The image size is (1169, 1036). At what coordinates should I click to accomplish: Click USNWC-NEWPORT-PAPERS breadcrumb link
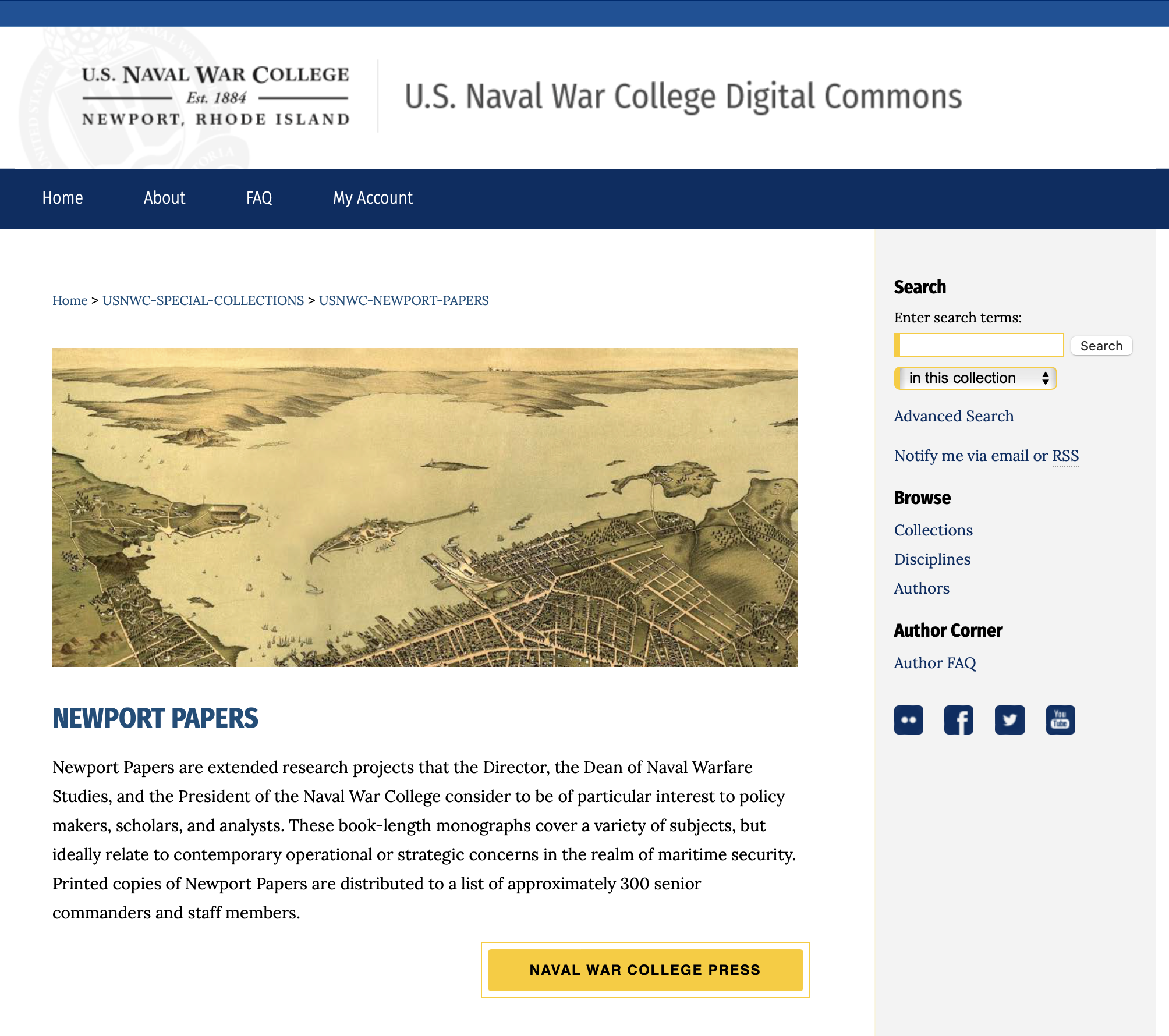[404, 300]
